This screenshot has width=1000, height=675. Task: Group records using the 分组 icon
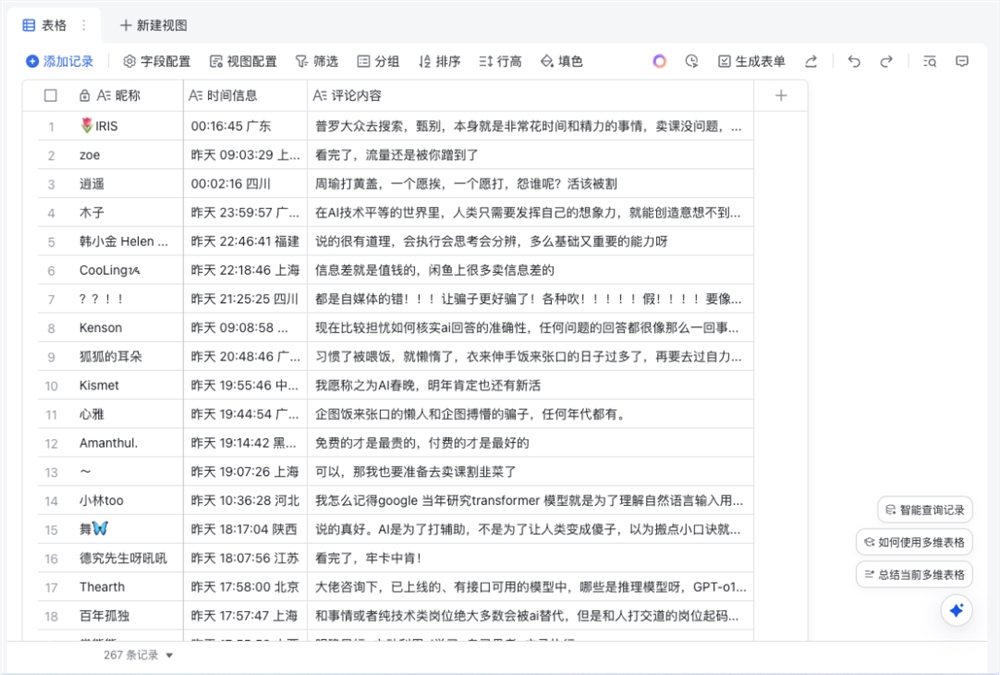378,61
